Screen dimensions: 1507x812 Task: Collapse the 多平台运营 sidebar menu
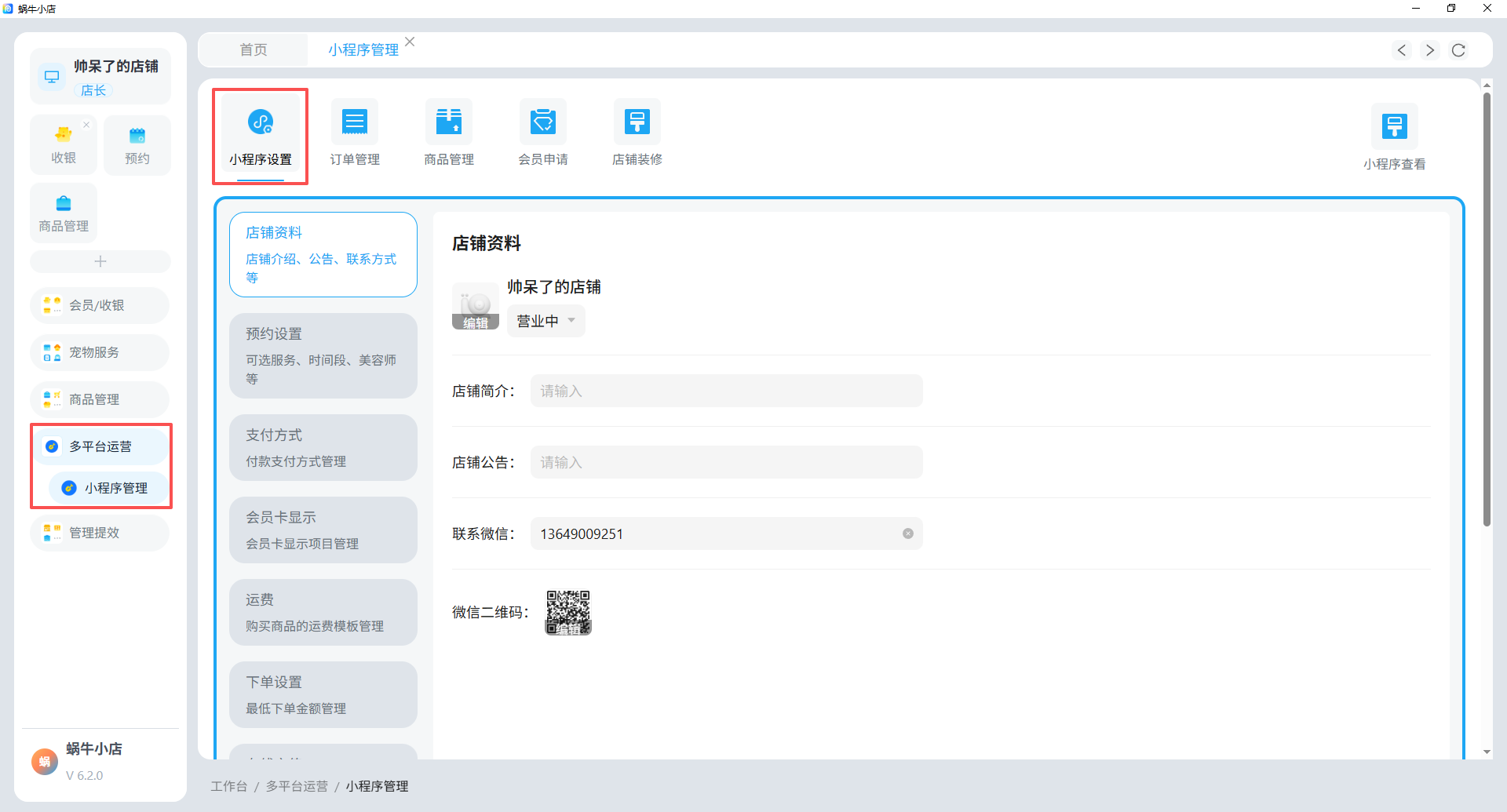[x=100, y=446]
